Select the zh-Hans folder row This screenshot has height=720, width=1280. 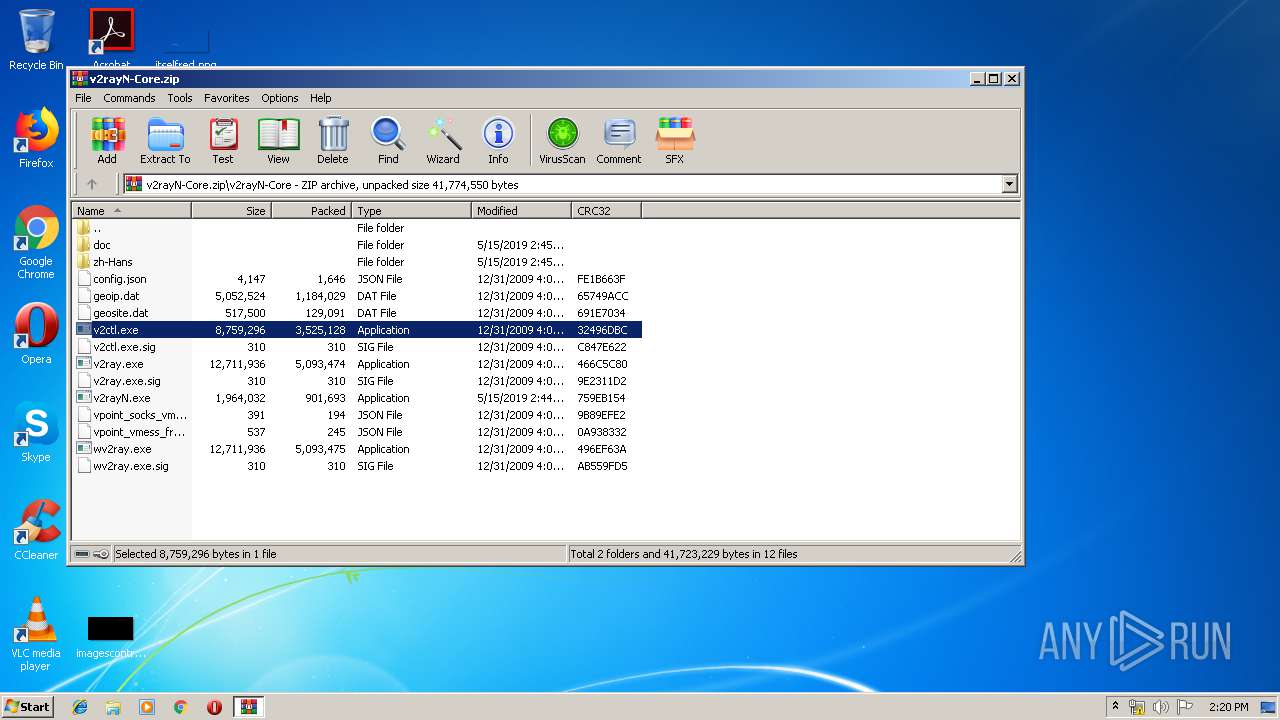(358, 262)
